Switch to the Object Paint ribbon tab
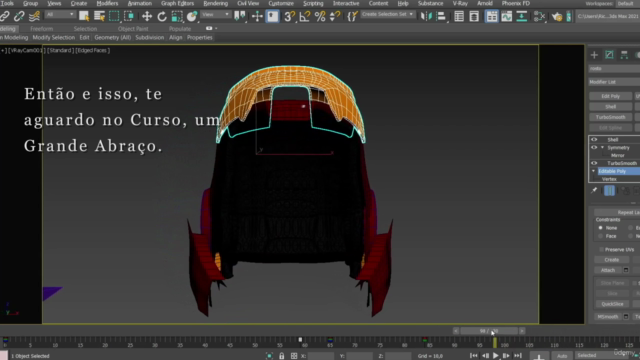 (x=133, y=29)
